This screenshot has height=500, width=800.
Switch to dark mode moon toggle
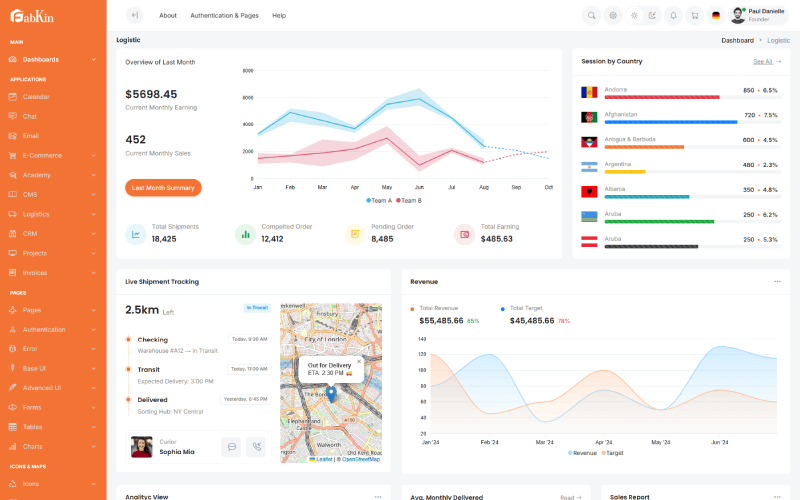652,15
